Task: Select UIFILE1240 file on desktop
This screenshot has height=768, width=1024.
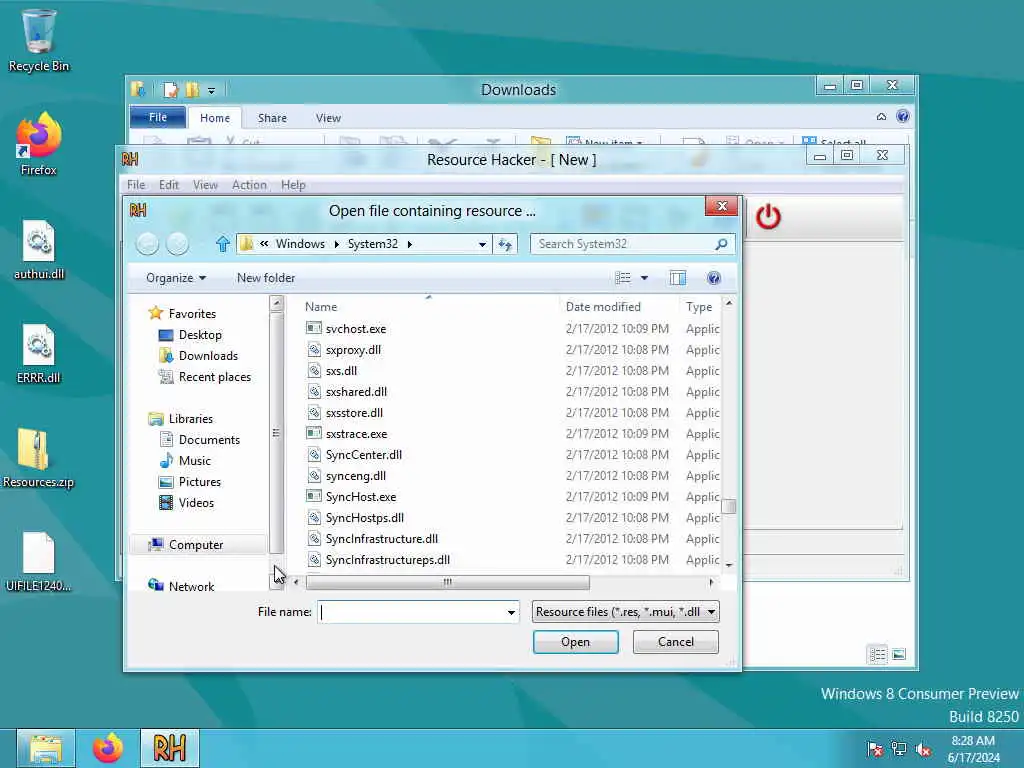Action: tap(39, 562)
